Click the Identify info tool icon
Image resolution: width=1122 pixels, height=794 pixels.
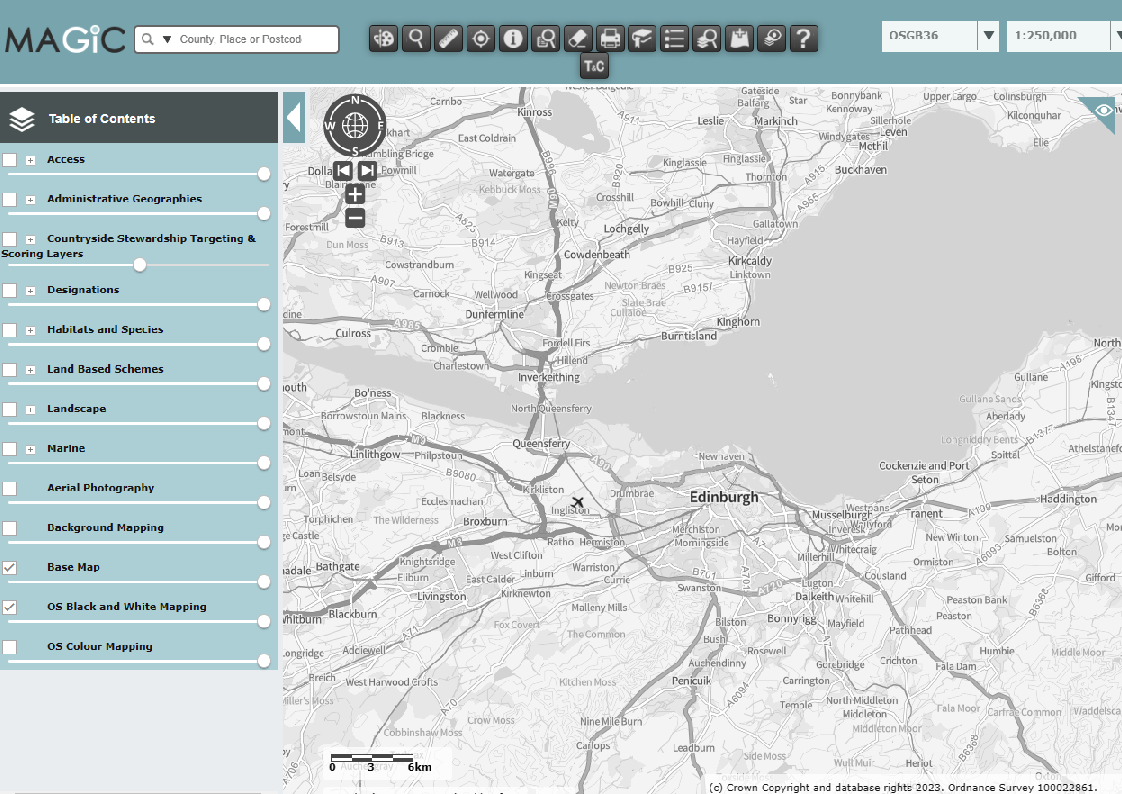click(514, 39)
